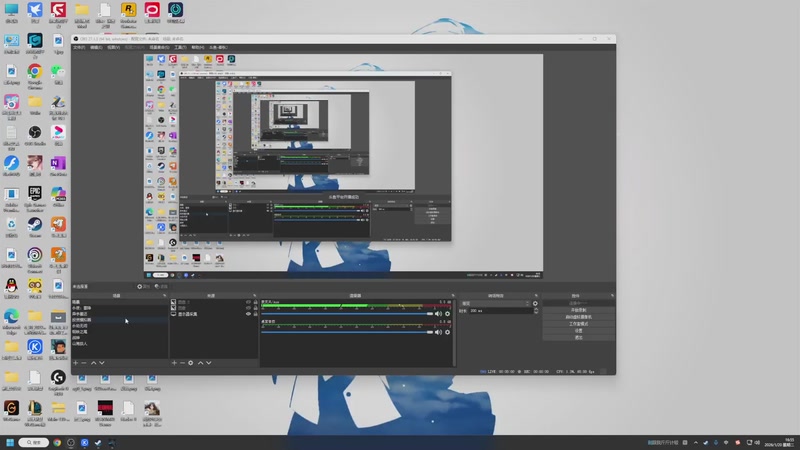Open the Help menu in OBS
This screenshot has width=800, height=450.
(x=197, y=47)
